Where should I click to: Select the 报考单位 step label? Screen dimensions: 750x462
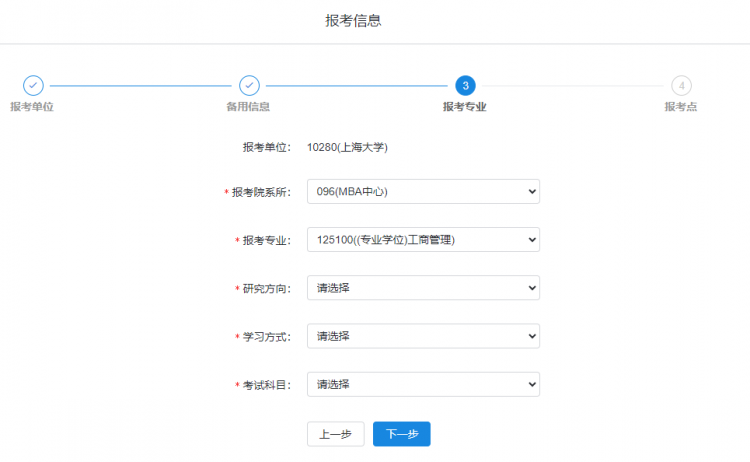32,107
